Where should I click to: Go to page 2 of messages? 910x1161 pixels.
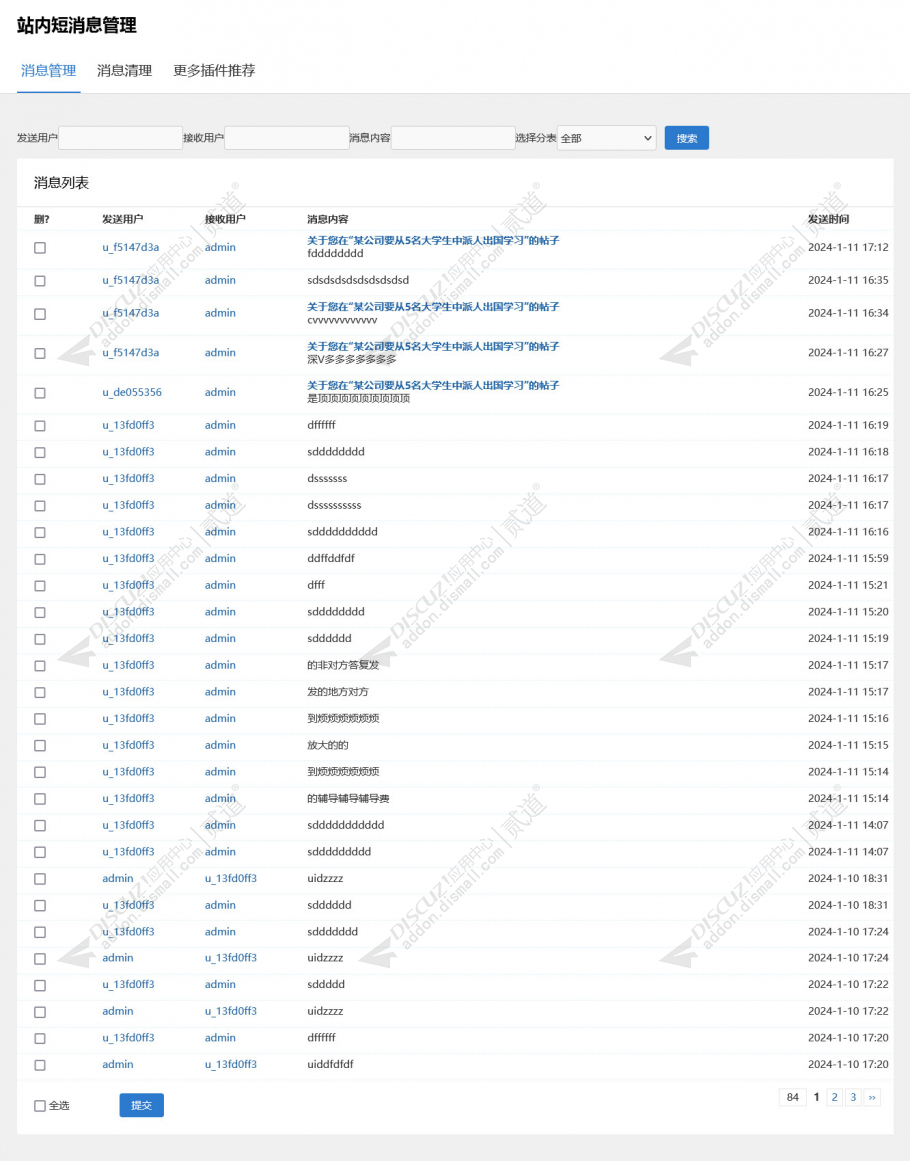(x=834, y=1097)
